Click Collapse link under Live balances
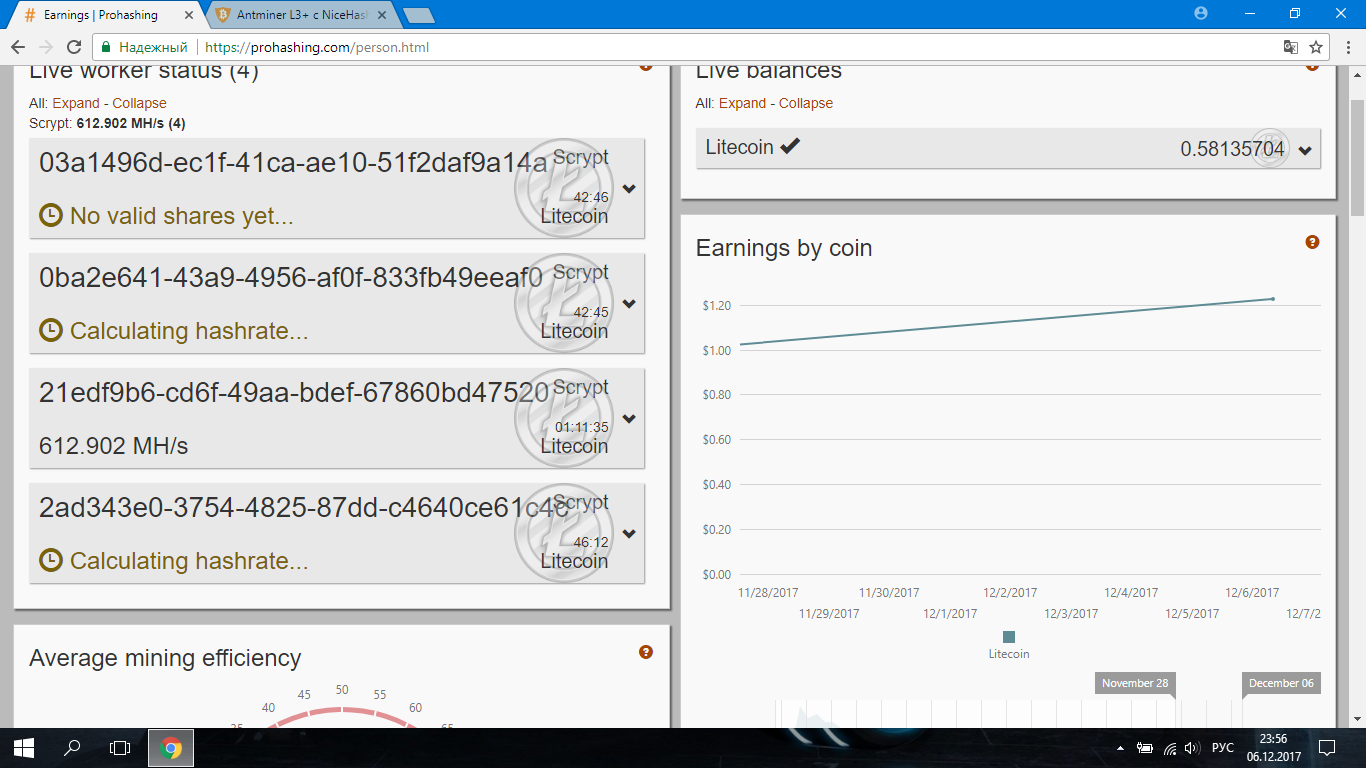The width and height of the screenshot is (1366, 768). (x=806, y=103)
